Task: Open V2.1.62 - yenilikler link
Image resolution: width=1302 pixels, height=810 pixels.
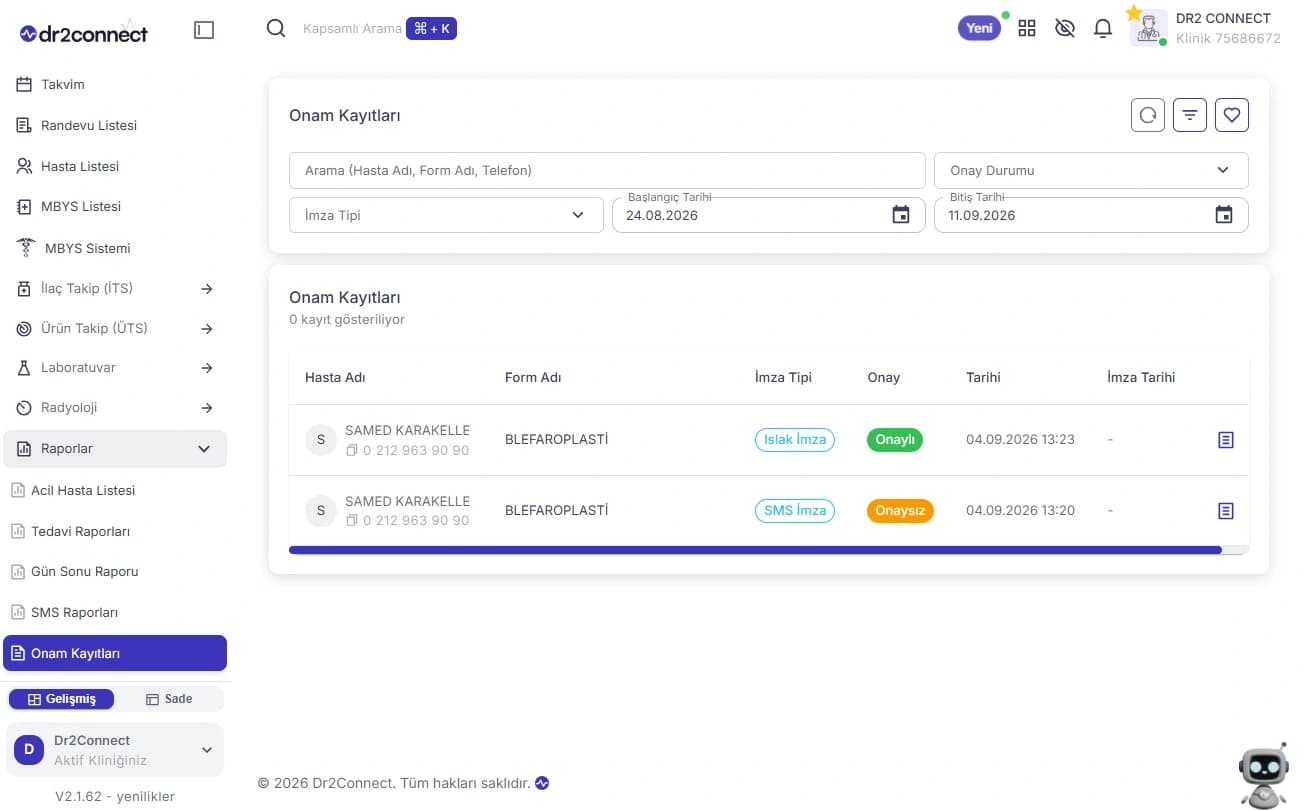Action: (x=115, y=797)
